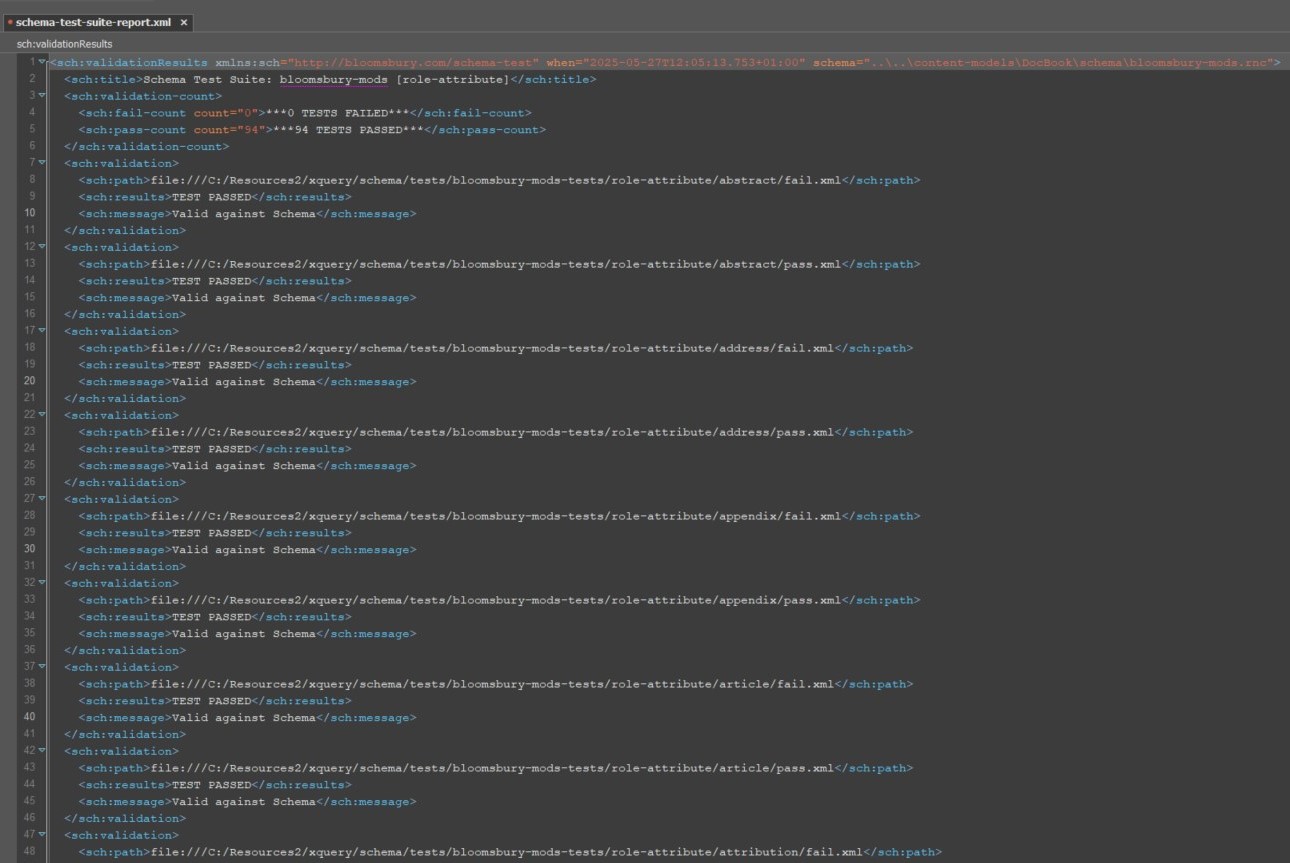Image resolution: width=1290 pixels, height=863 pixels.
Task: Click 'TEST PASSED' on line 34
Action: click(x=212, y=617)
